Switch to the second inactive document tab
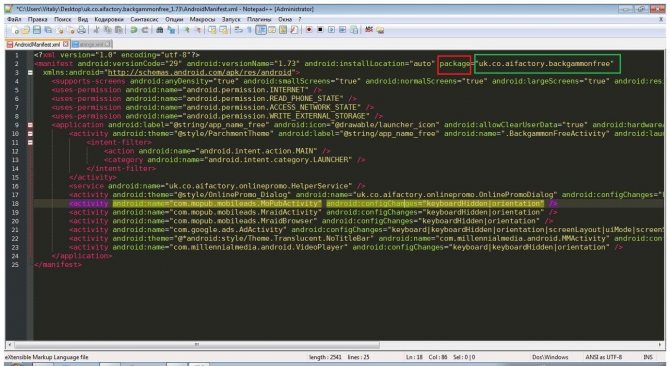The height and width of the screenshot is (366, 670). pyautogui.click(x=92, y=44)
